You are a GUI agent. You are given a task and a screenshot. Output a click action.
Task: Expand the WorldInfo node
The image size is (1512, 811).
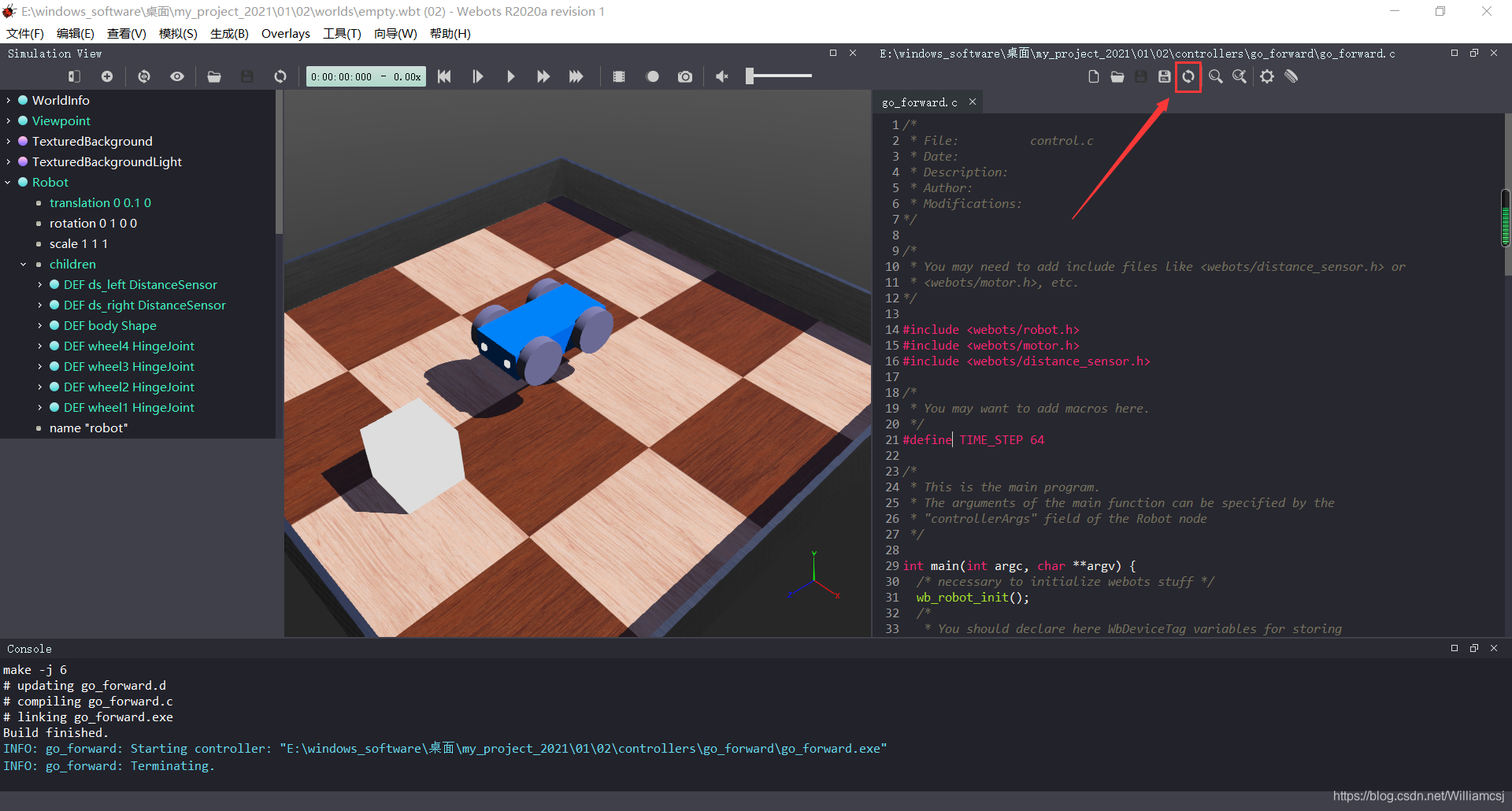(7, 100)
